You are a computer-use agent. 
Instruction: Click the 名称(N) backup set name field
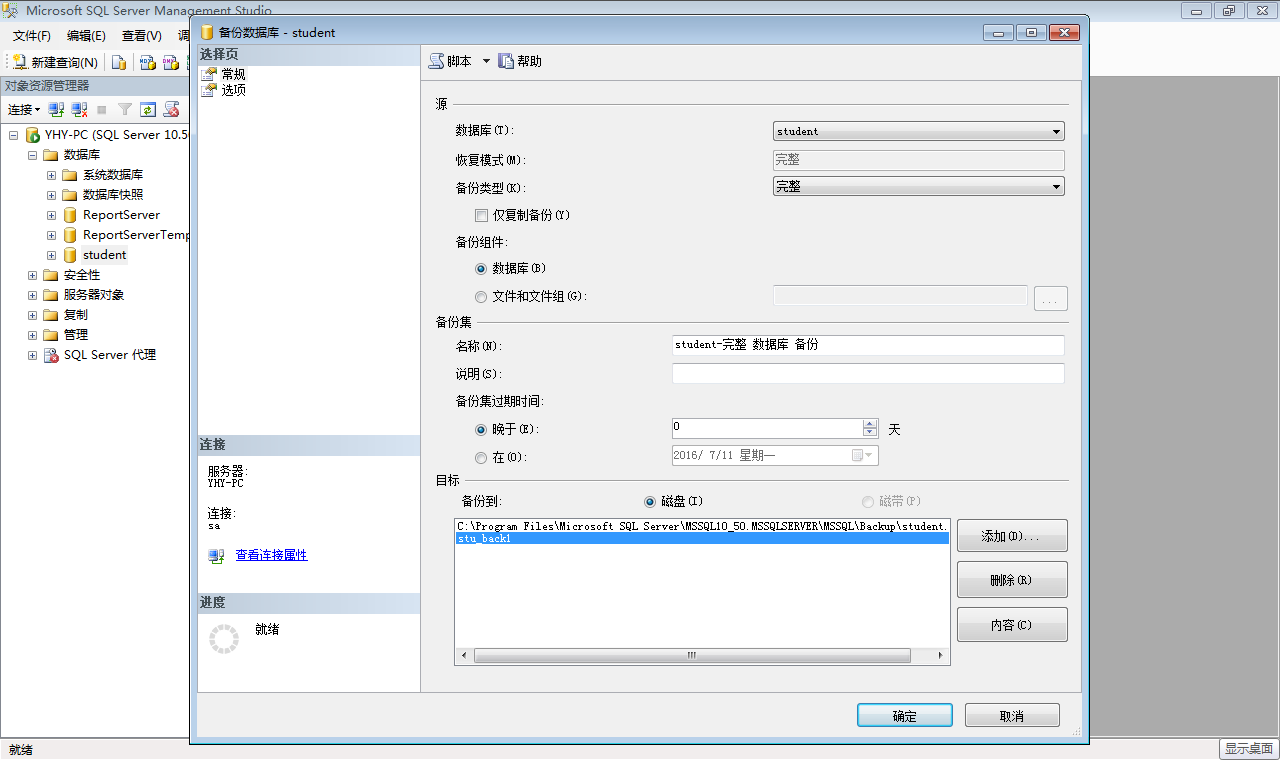click(x=868, y=345)
